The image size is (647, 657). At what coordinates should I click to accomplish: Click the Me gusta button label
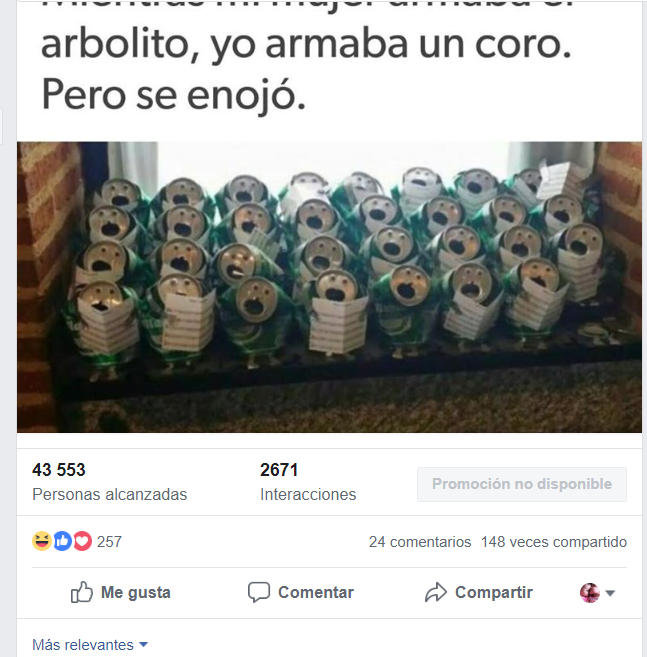(136, 592)
